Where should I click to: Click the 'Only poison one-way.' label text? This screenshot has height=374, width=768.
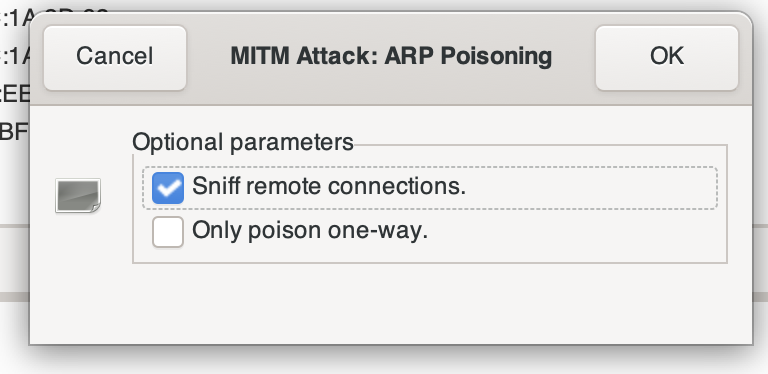coord(310,230)
